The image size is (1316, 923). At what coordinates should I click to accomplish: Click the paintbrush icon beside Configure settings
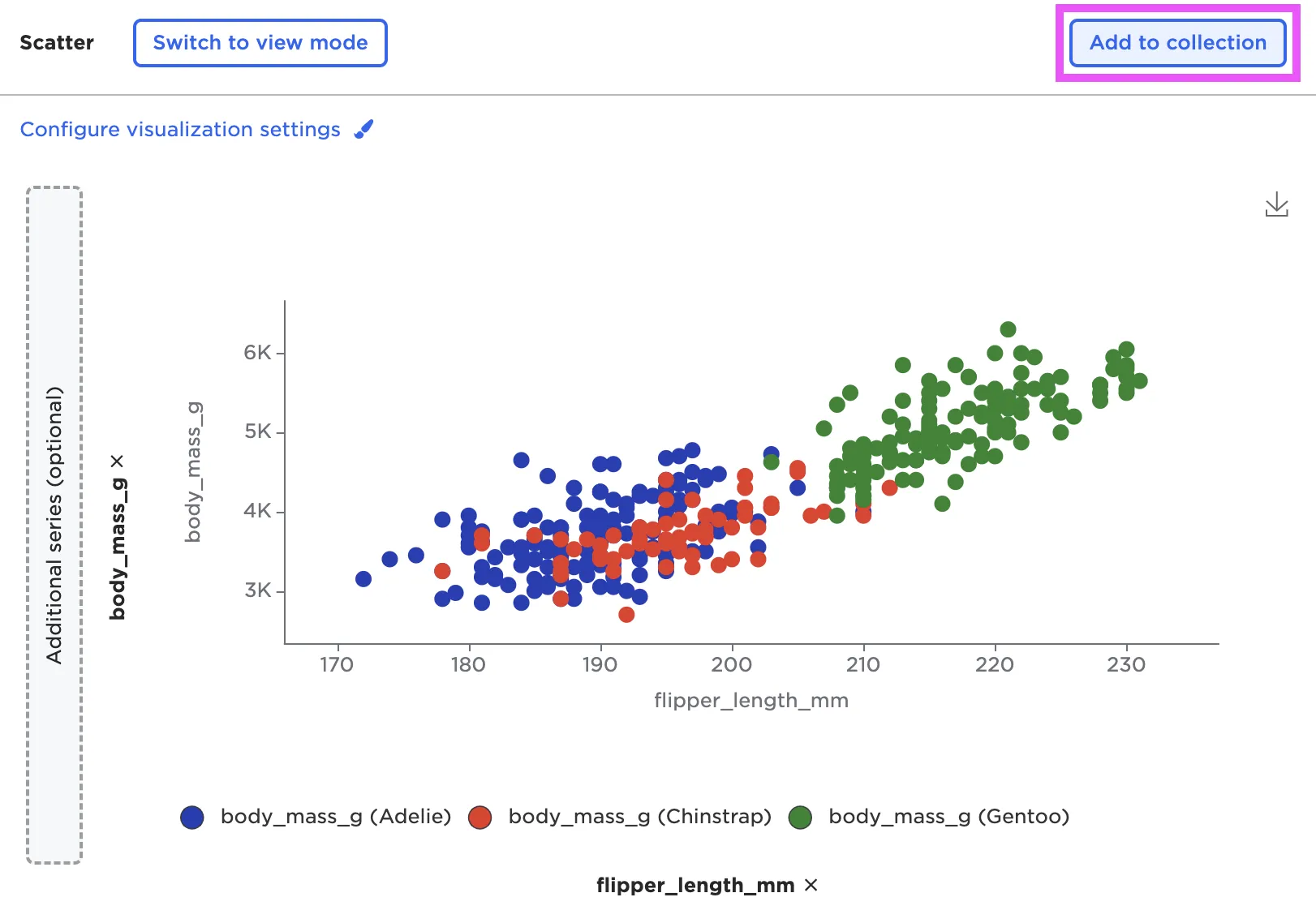tap(364, 130)
